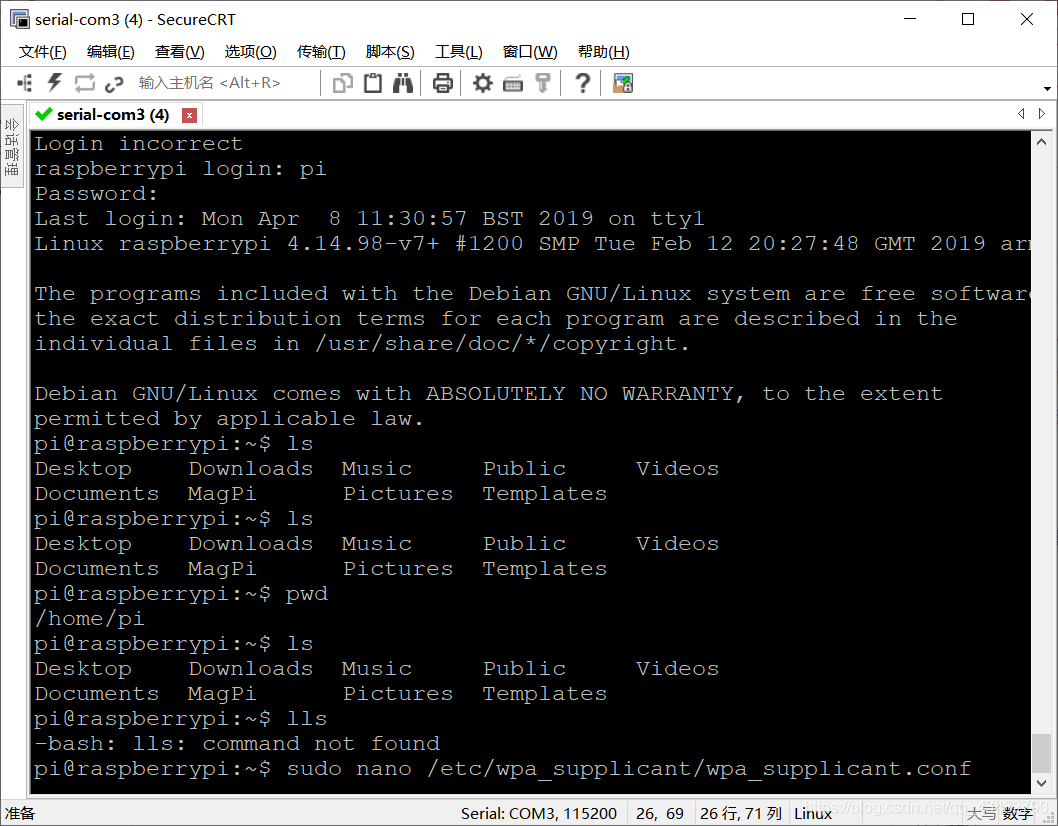Screen dimensions: 1058x826
Task: Open Session Options gear icon
Action: coord(482,83)
